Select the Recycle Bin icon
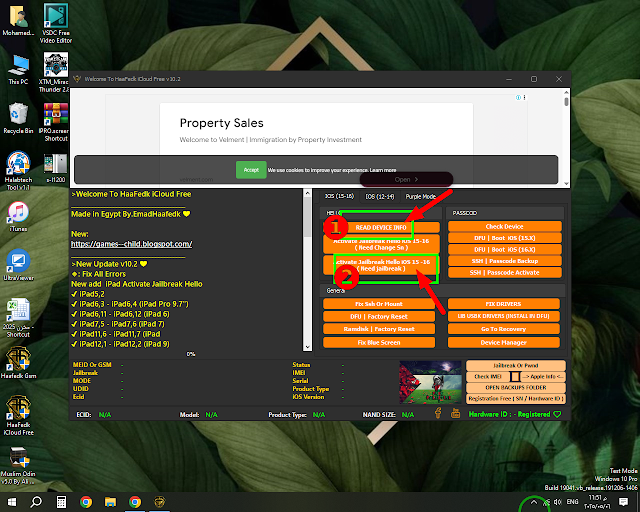640x512 pixels. (x=18, y=118)
